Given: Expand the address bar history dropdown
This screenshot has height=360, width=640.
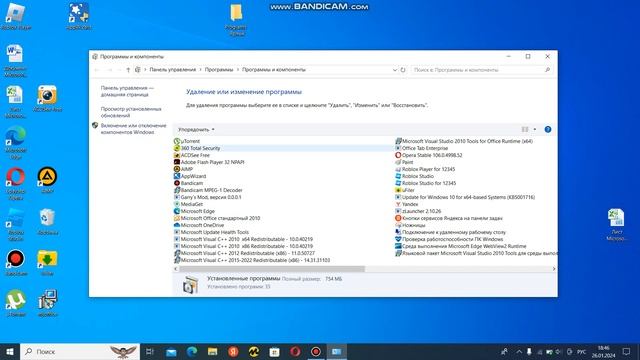Looking at the screenshot, I should [x=395, y=70].
